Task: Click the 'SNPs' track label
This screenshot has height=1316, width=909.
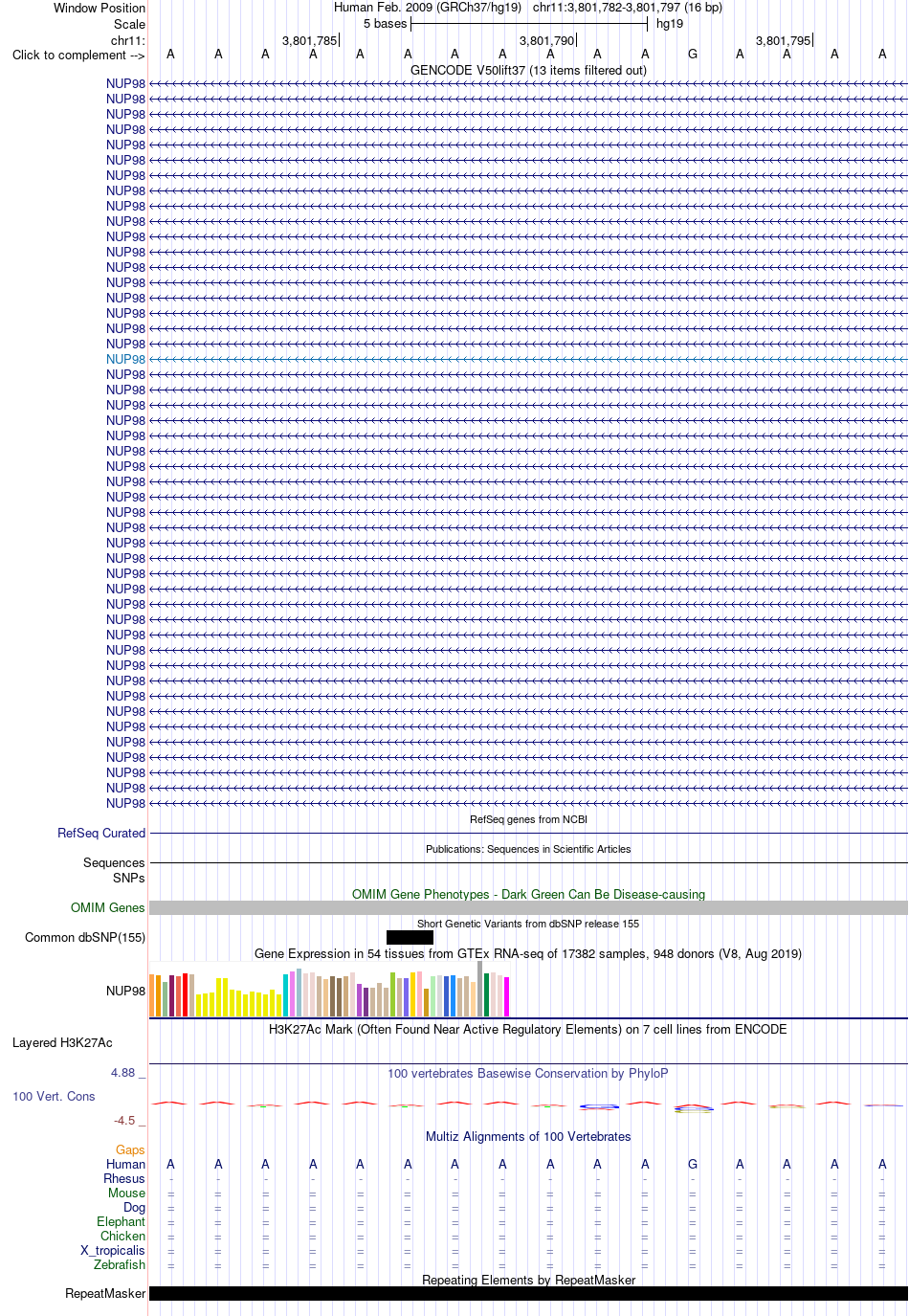Action: click(129, 878)
